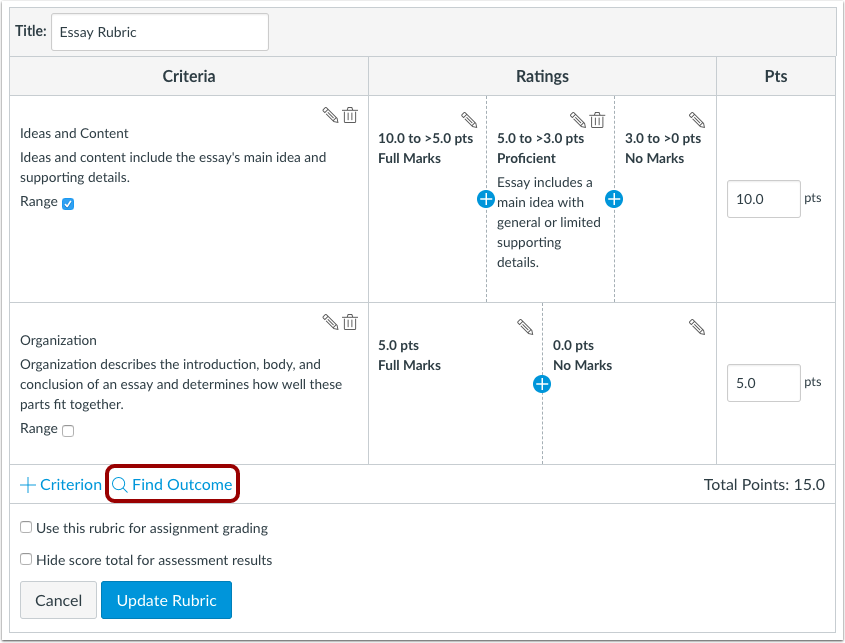Add rating split in Organization row
Viewport: 845px width, 643px height.
[x=542, y=384]
